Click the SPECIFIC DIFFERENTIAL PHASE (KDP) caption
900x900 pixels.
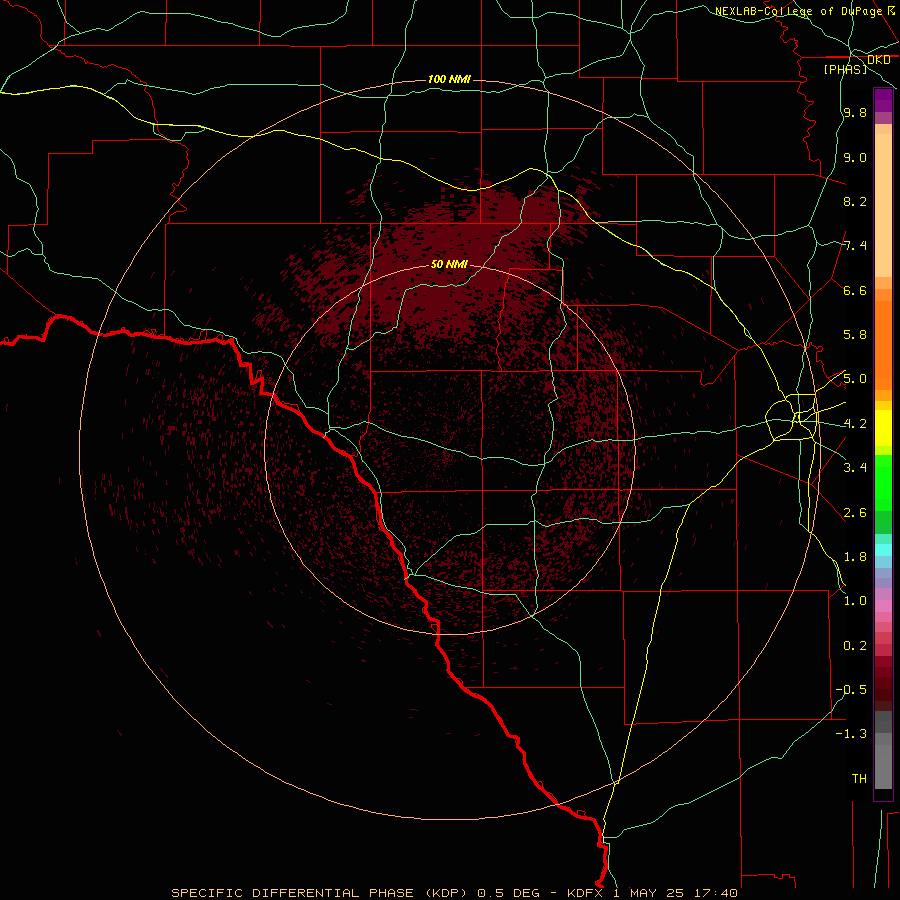coord(317,893)
